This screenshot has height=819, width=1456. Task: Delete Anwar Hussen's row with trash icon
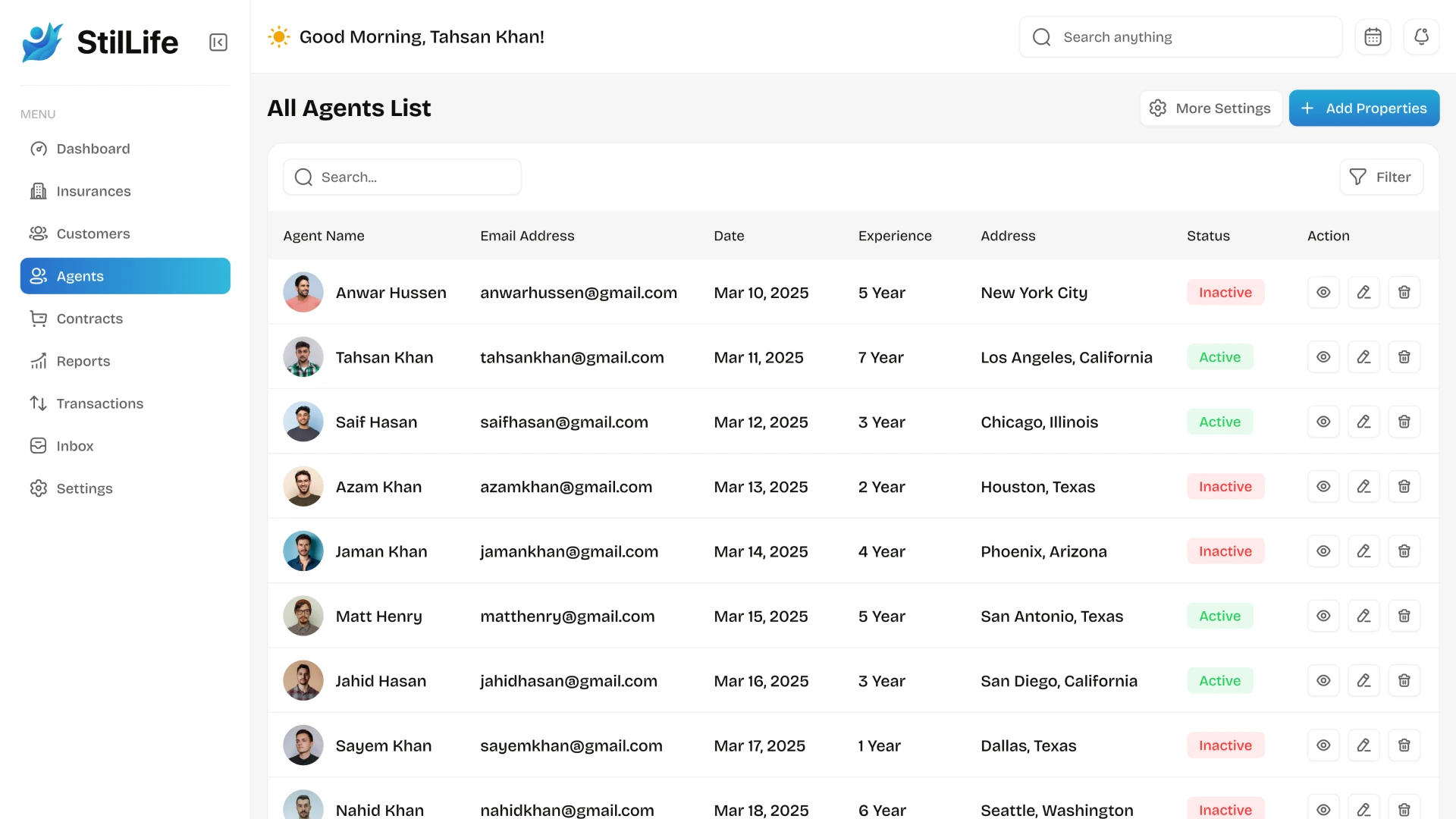[1404, 293]
